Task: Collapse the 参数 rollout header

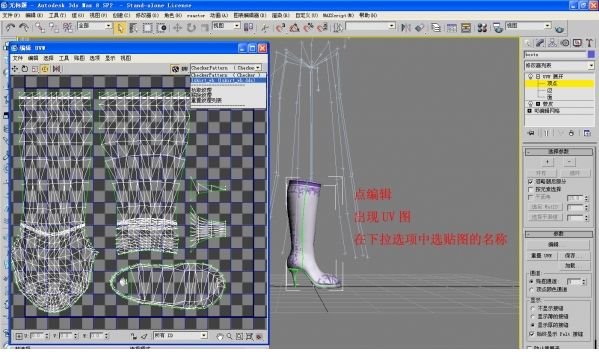Action: click(559, 234)
